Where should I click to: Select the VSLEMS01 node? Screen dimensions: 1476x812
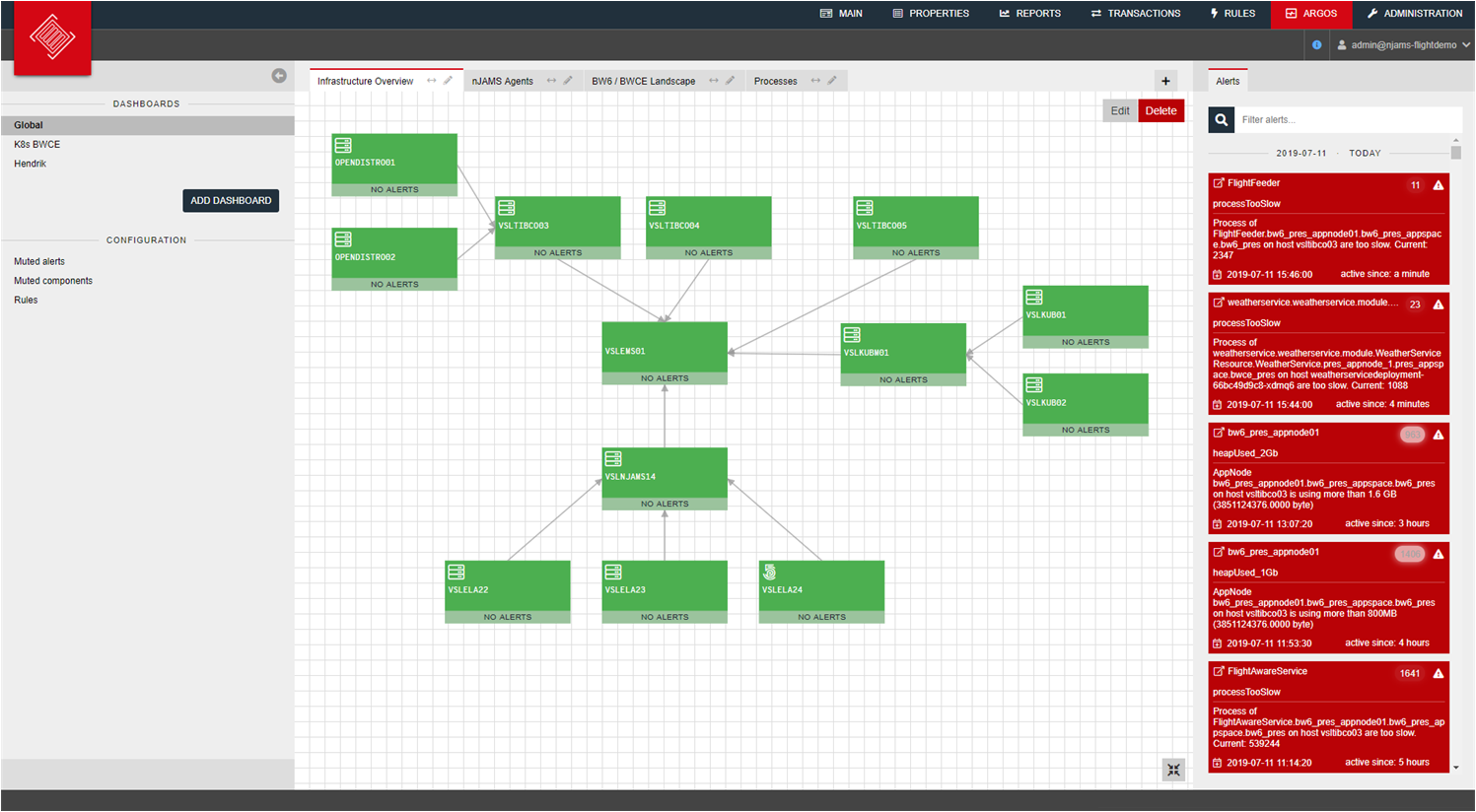665,353
